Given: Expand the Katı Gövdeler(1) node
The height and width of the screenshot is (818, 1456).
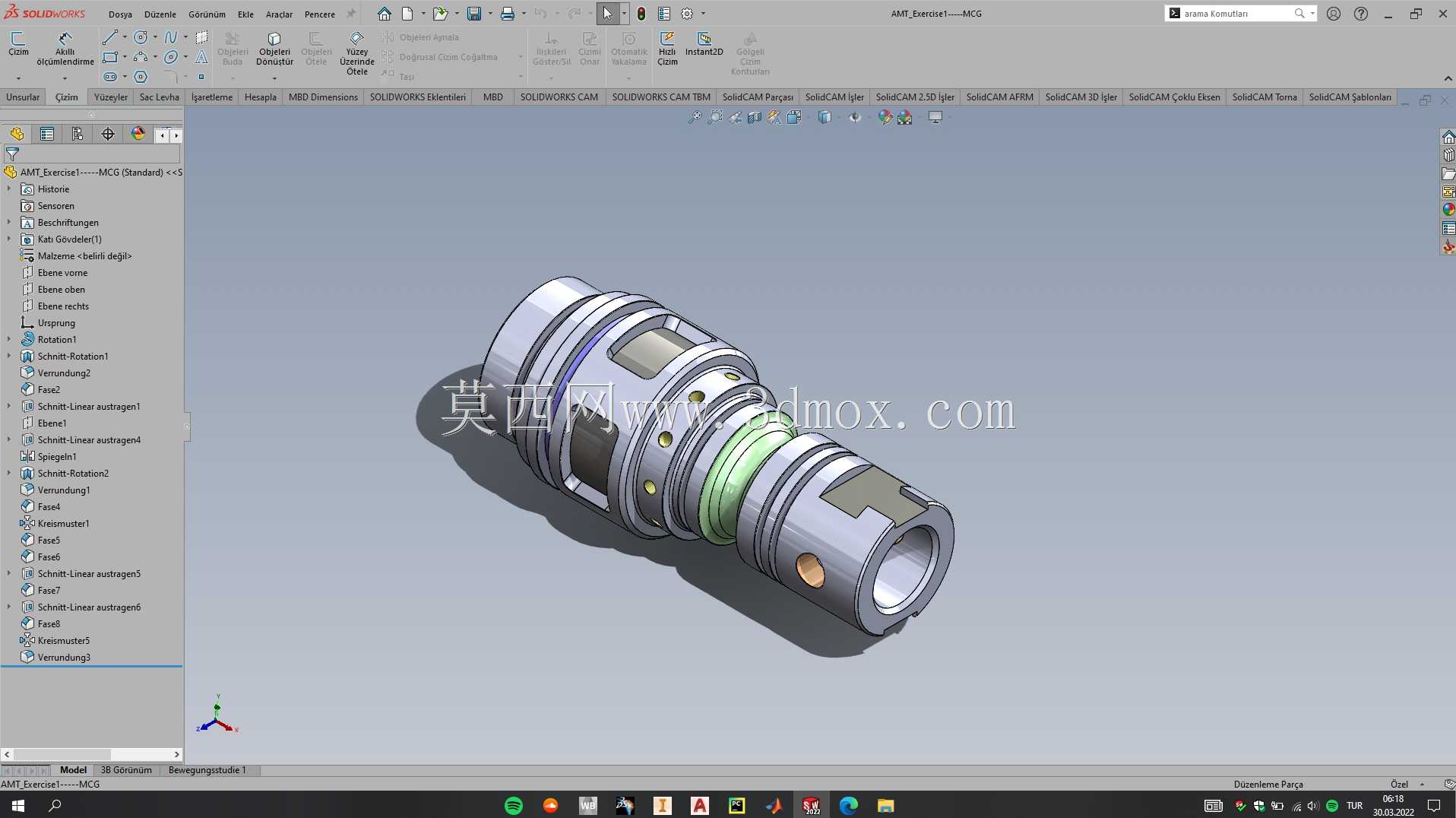Looking at the screenshot, I should [9, 239].
